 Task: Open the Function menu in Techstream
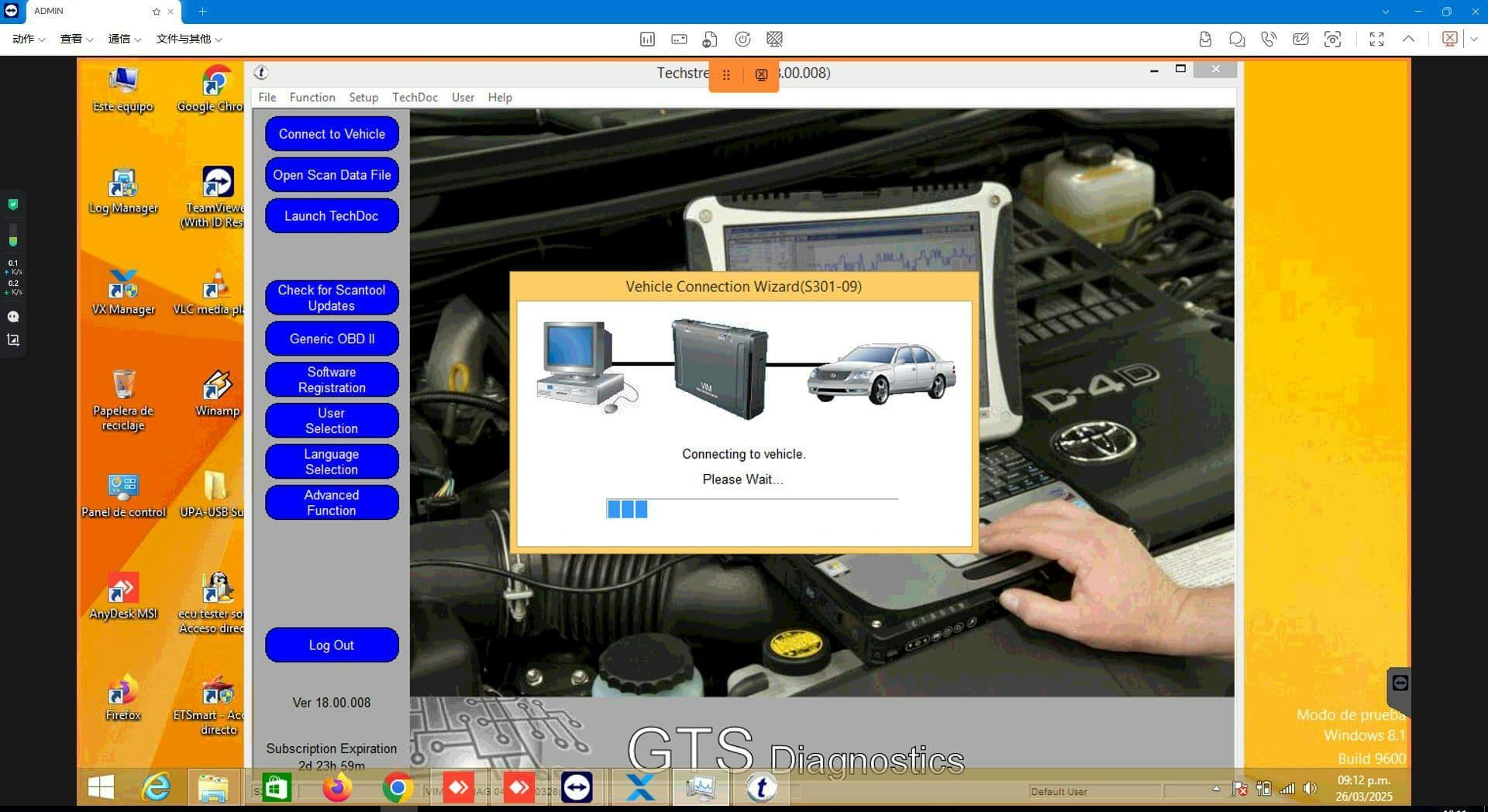pos(312,98)
